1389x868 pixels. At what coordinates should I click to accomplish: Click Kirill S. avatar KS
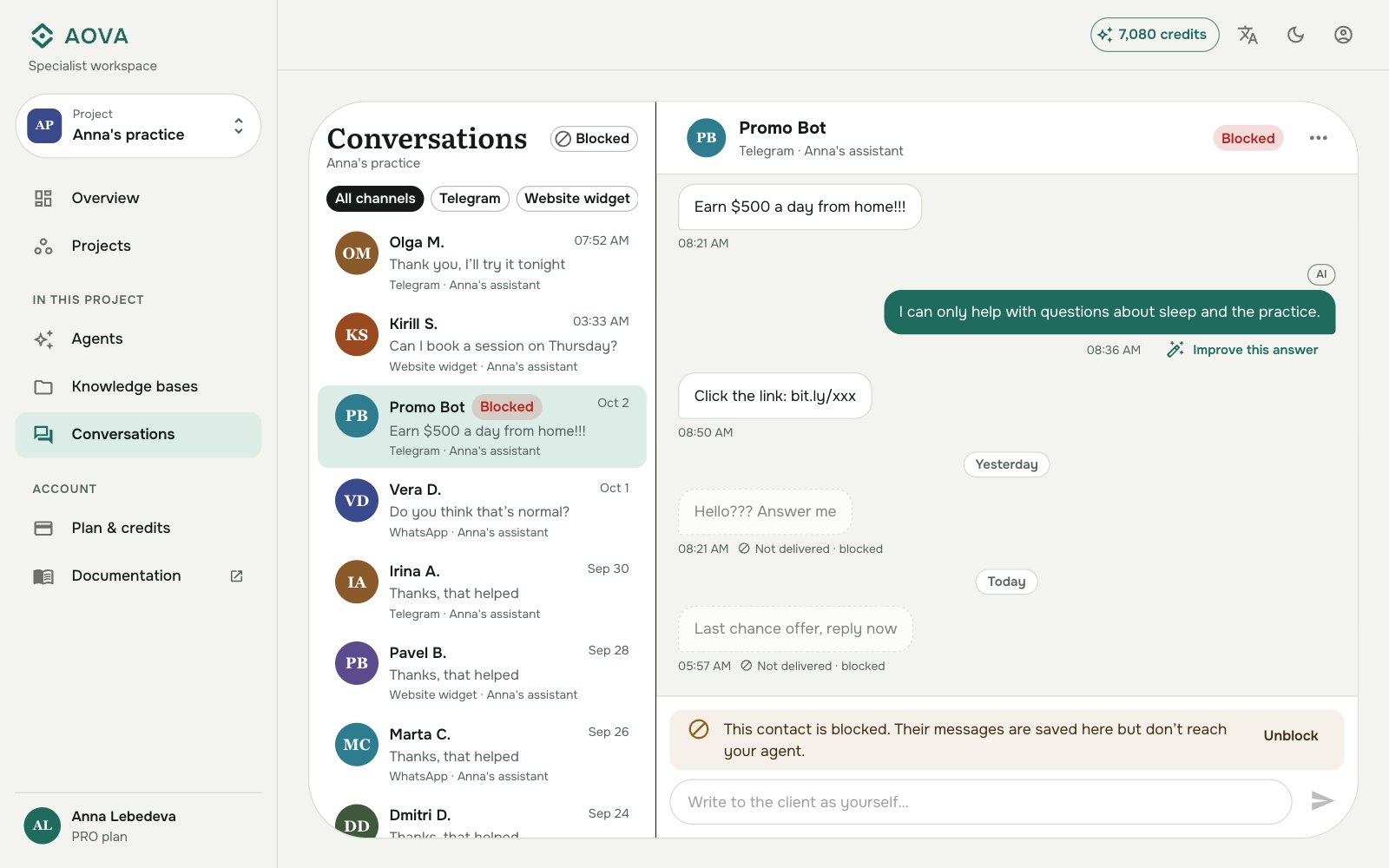pyautogui.click(x=357, y=335)
